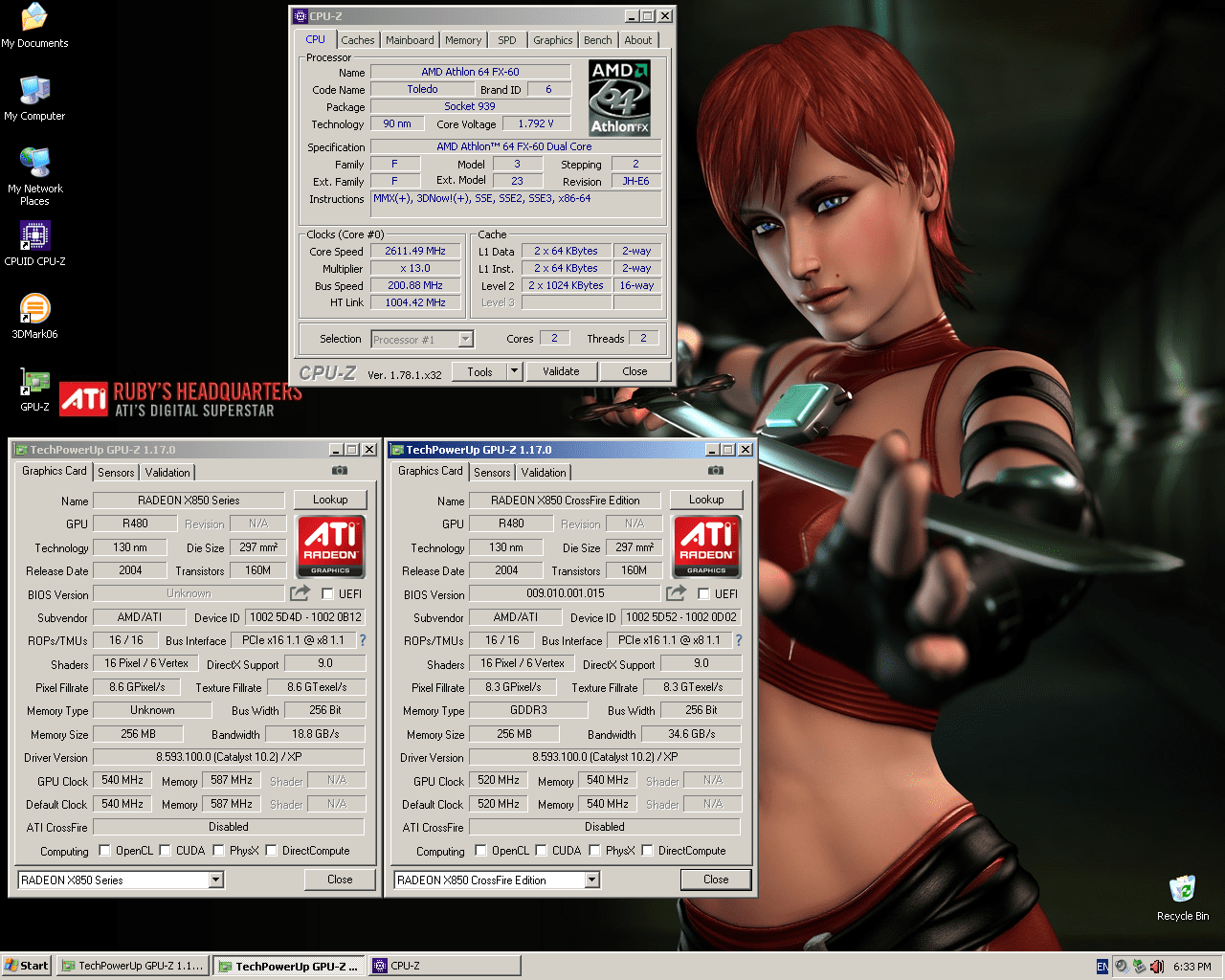Click ATI Radeon logo in right GPU-Z window

click(x=706, y=546)
